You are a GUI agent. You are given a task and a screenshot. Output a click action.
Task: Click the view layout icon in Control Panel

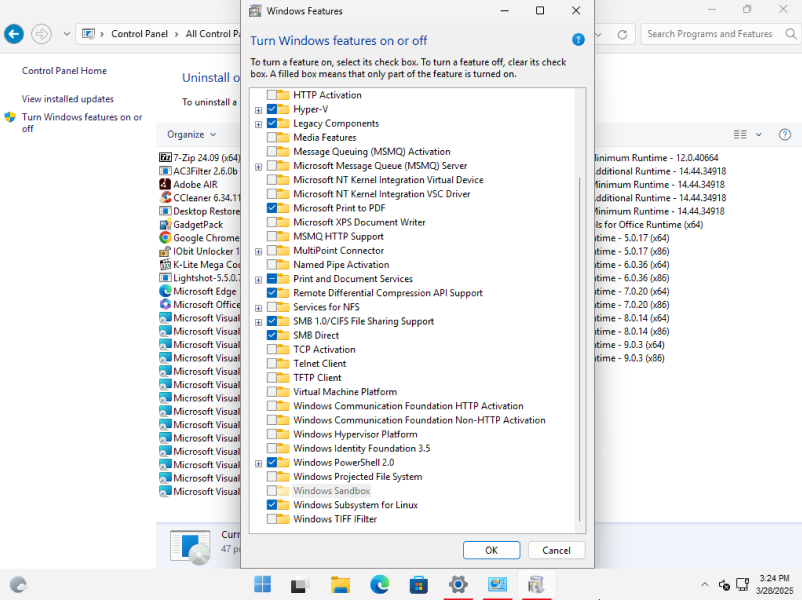740,135
